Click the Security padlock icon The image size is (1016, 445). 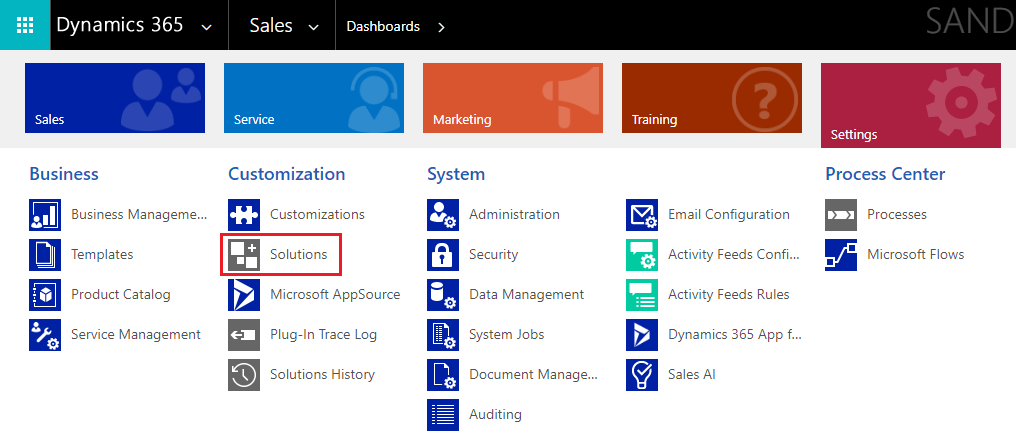pos(443,255)
